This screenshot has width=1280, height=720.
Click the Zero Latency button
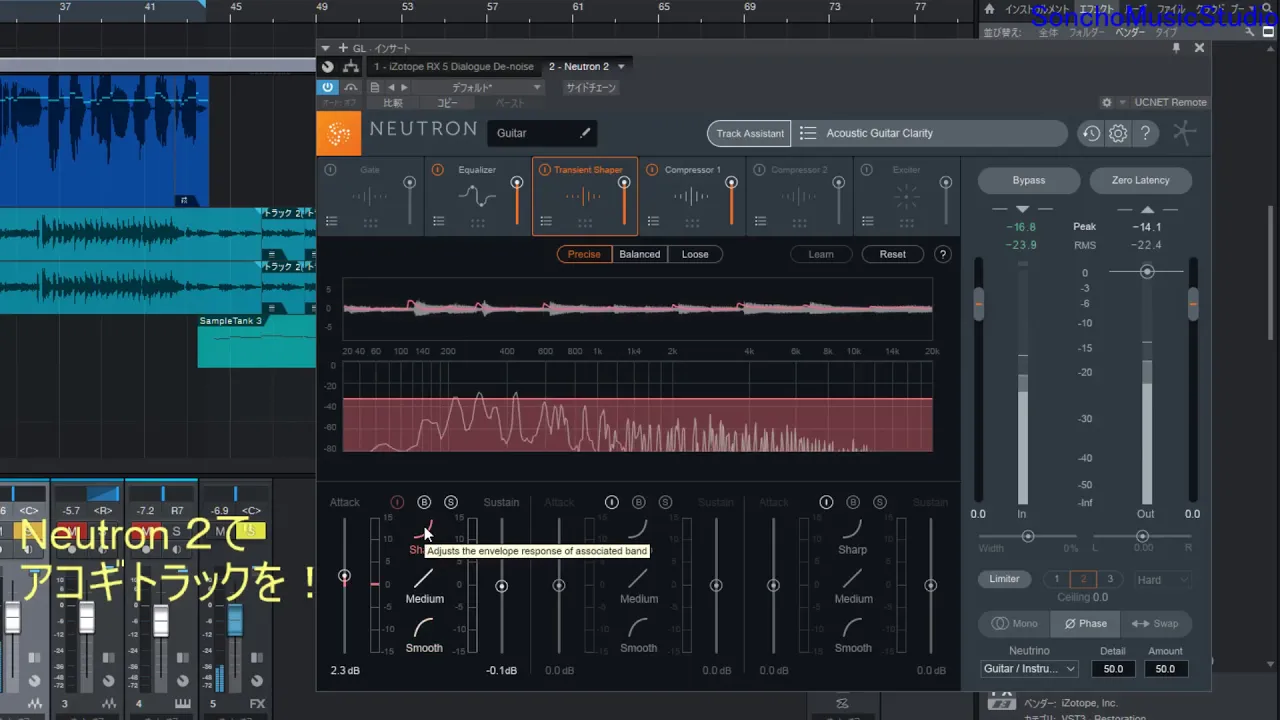click(1140, 180)
